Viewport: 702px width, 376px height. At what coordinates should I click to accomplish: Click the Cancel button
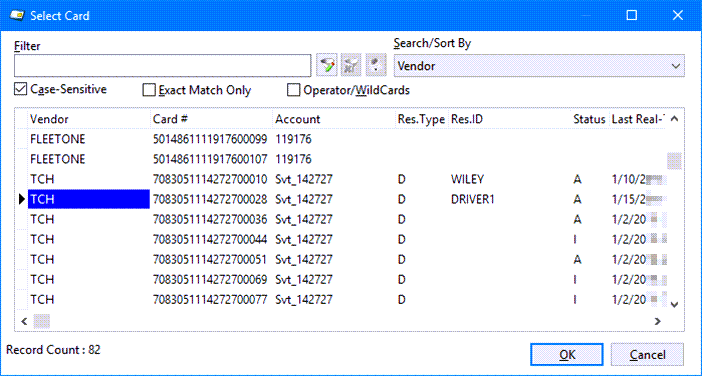647,355
